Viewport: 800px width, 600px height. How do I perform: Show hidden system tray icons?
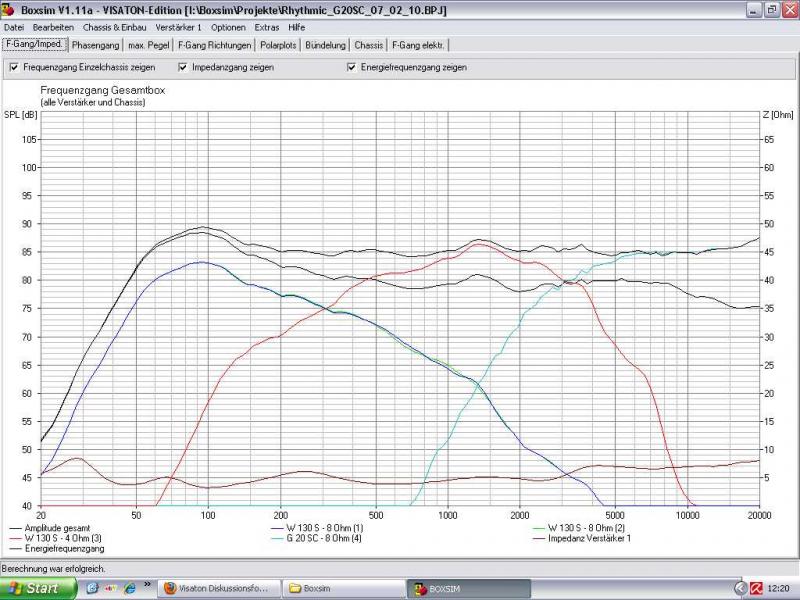coord(740,588)
